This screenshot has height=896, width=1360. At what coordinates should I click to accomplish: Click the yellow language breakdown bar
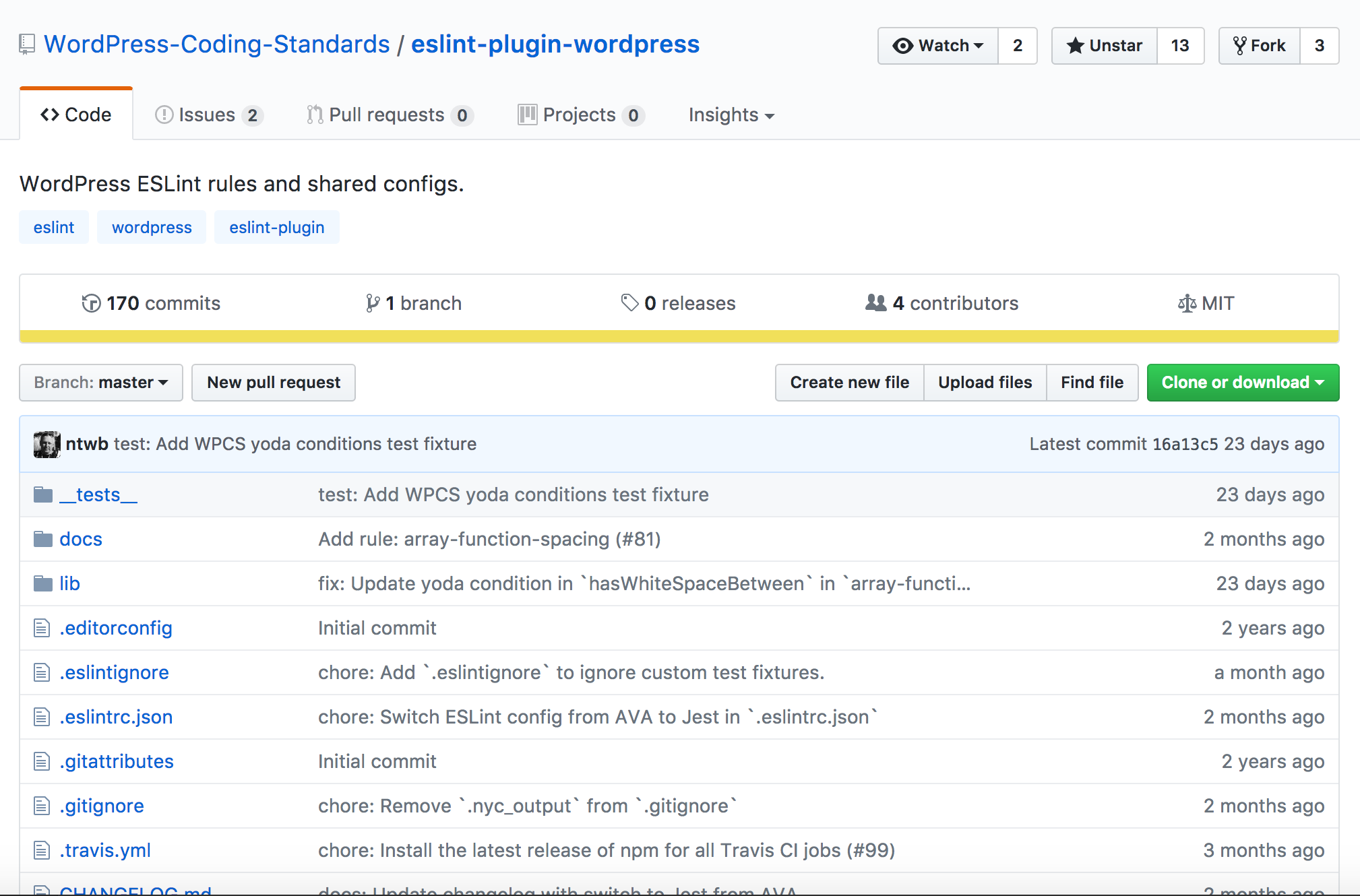click(679, 336)
